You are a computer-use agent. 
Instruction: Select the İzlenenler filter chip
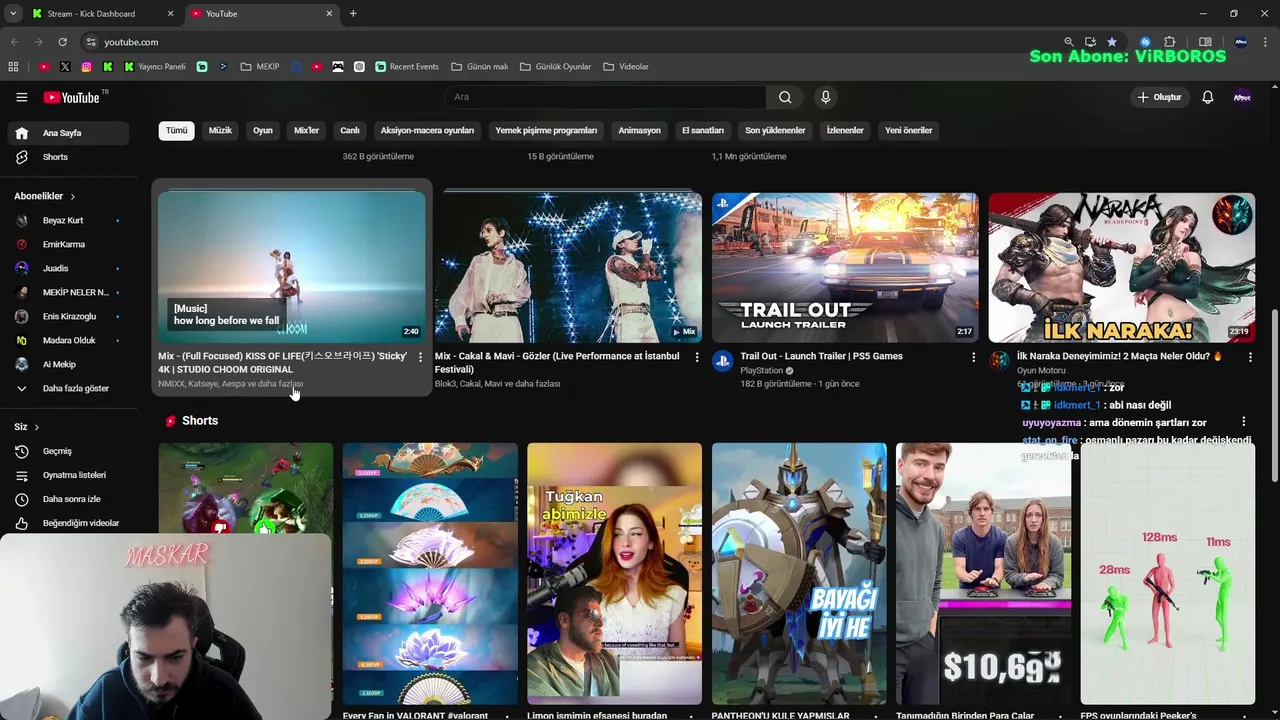tap(845, 131)
